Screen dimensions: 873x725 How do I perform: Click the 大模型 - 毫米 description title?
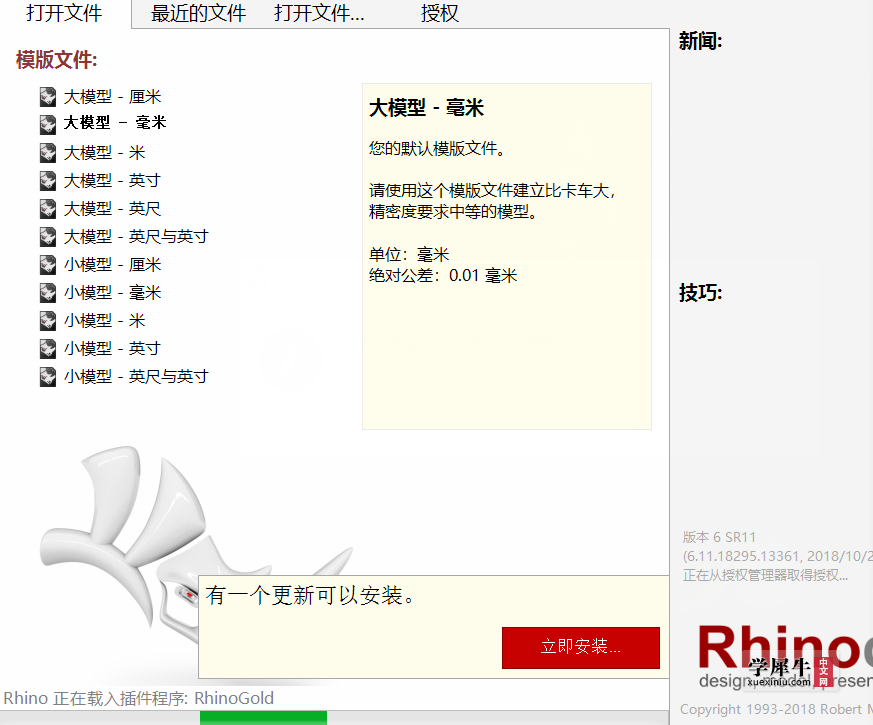point(426,107)
